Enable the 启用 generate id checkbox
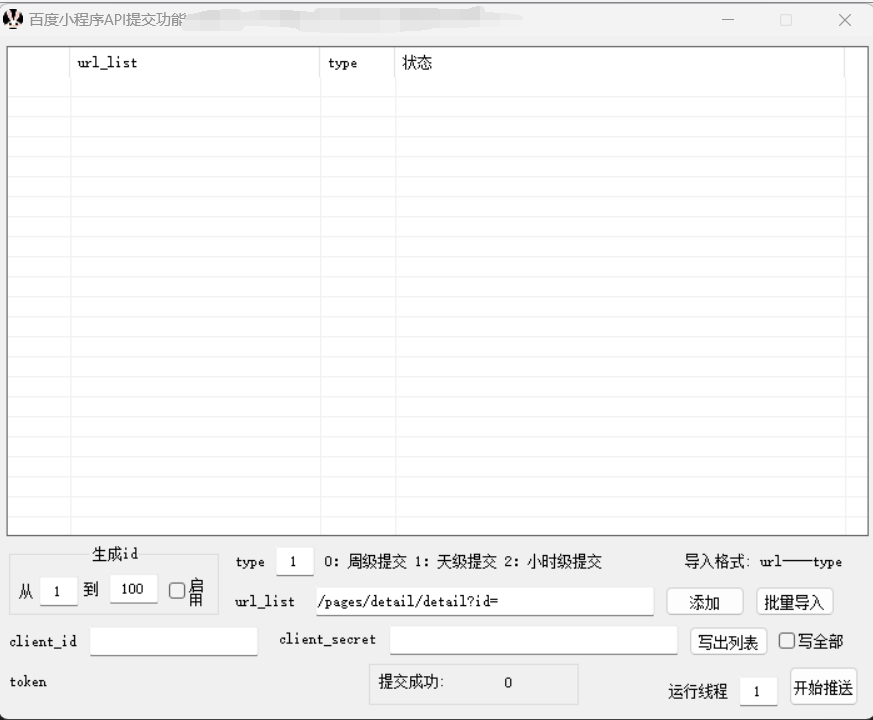 click(177, 591)
